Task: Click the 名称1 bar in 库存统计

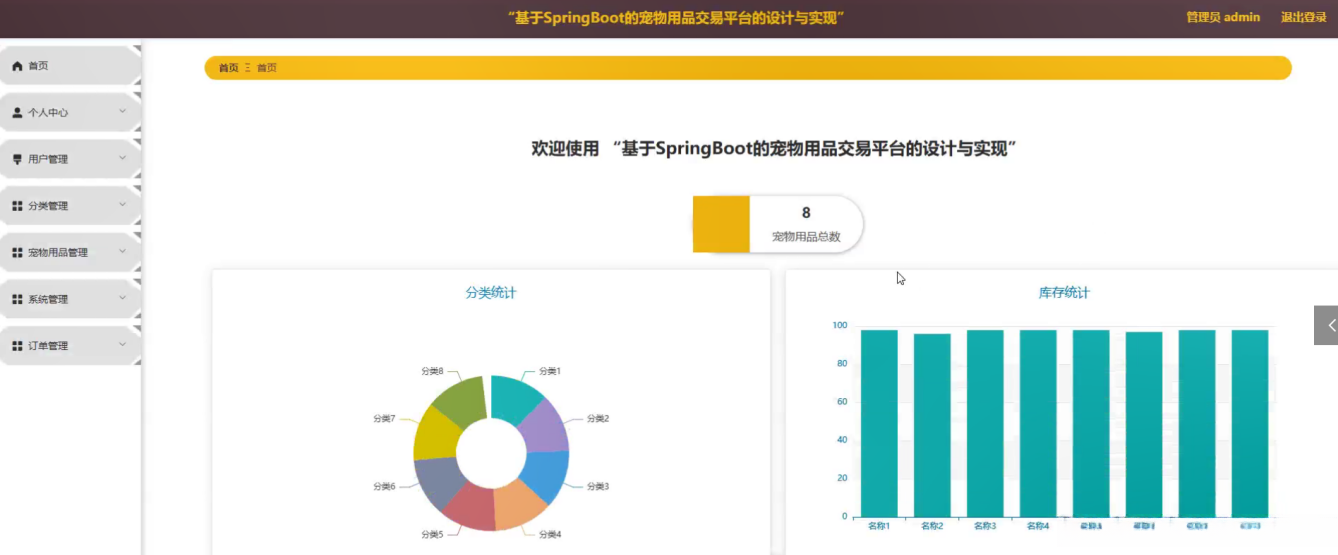Action: point(879,423)
